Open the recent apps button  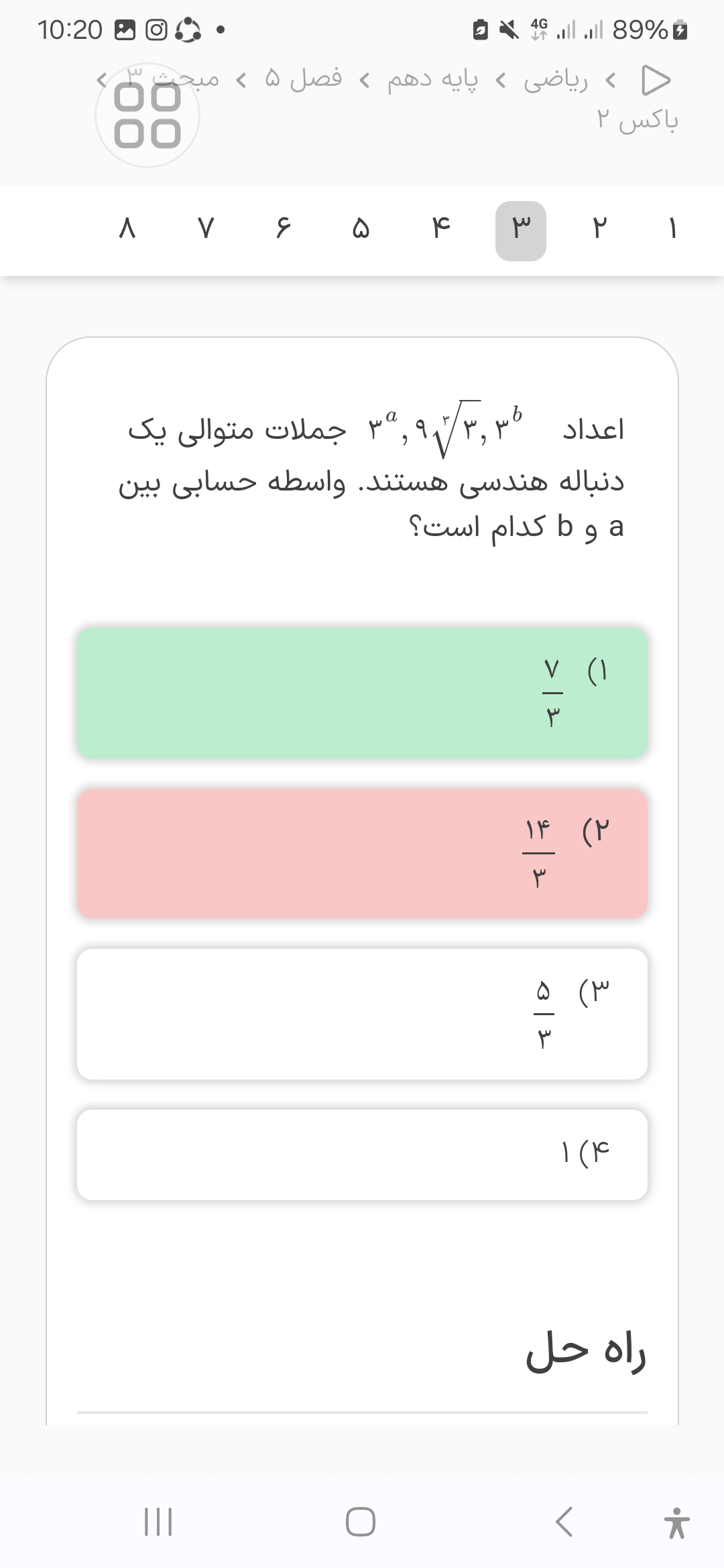[159, 1521]
